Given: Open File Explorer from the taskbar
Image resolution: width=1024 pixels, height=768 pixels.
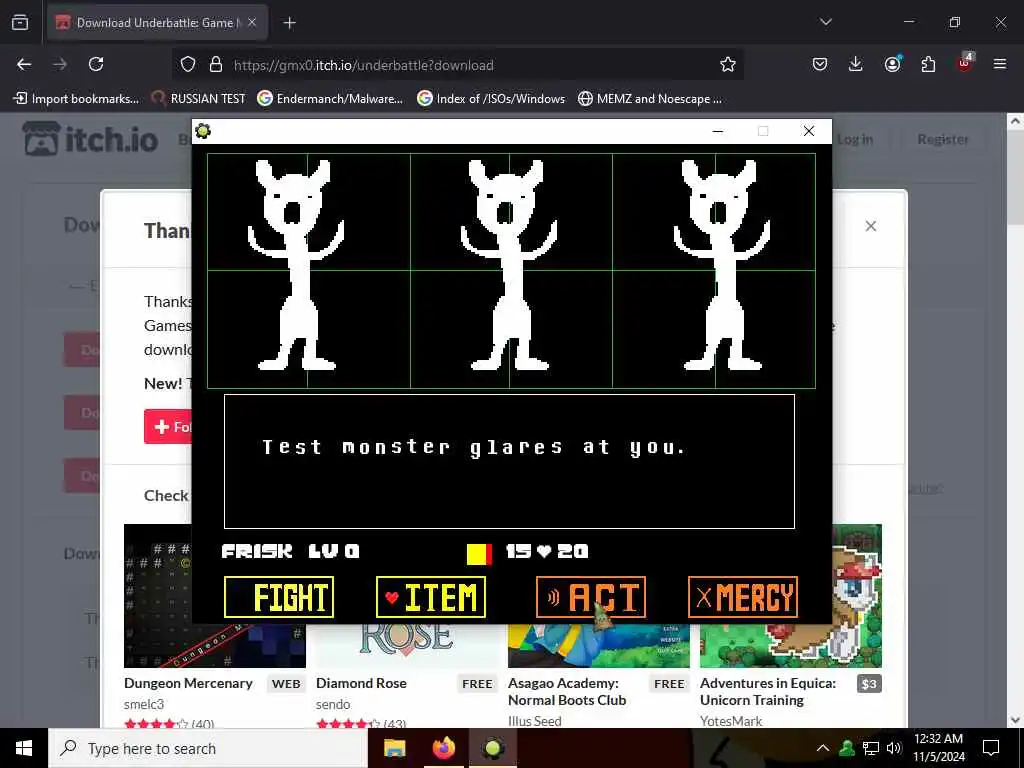Looking at the screenshot, I should coord(394,748).
